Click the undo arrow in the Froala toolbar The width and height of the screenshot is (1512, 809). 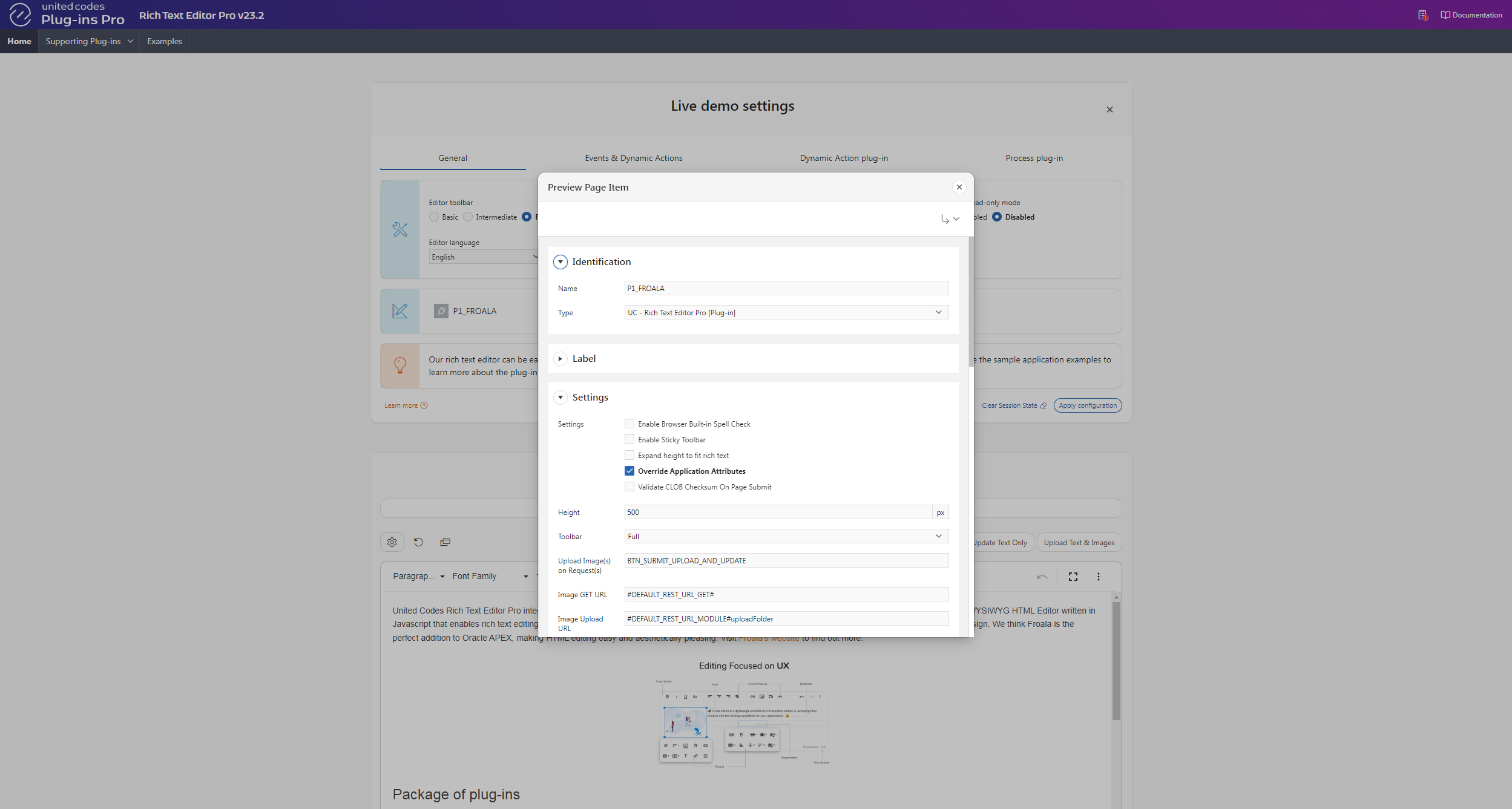point(1042,577)
